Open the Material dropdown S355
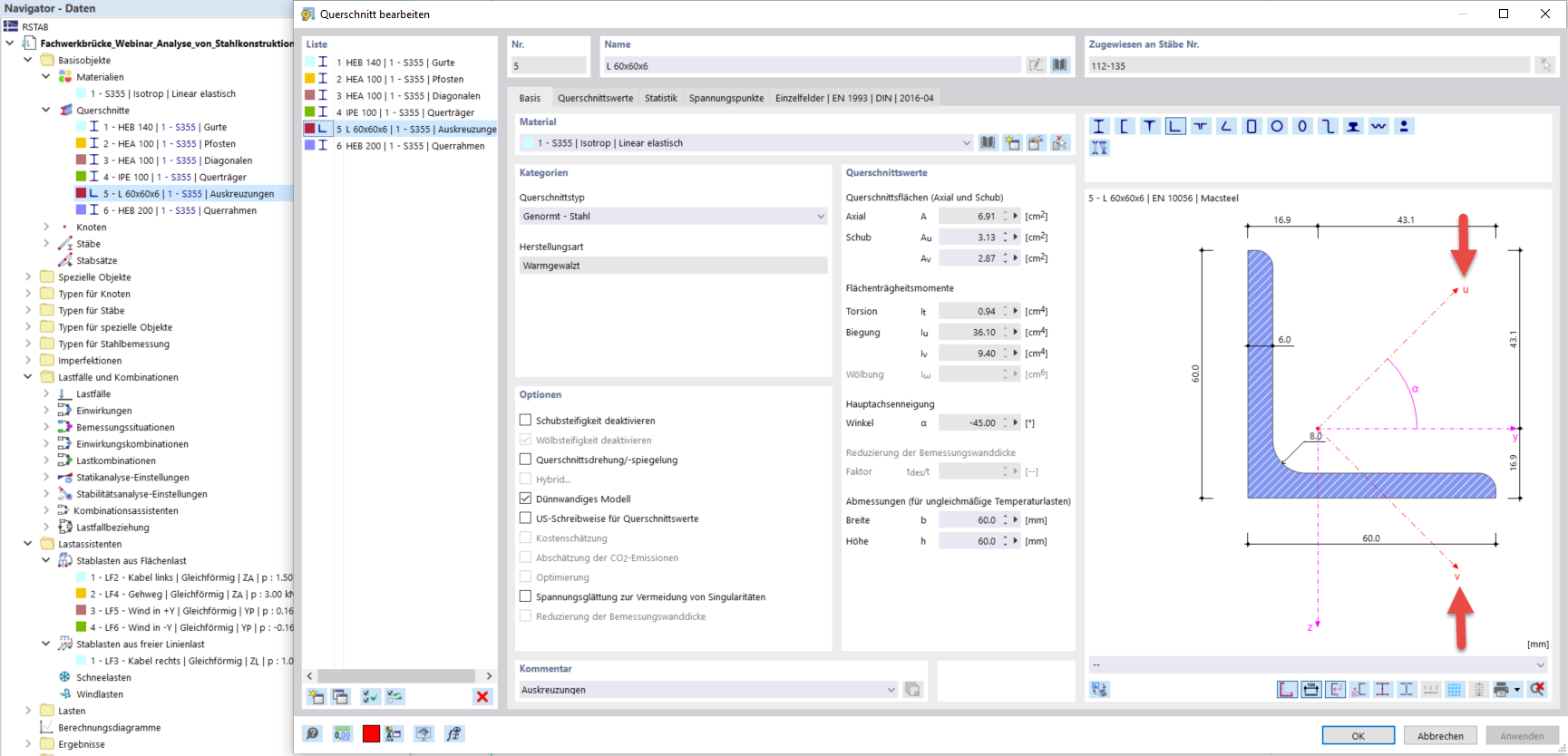The height and width of the screenshot is (756, 1568). pyautogui.click(x=746, y=143)
